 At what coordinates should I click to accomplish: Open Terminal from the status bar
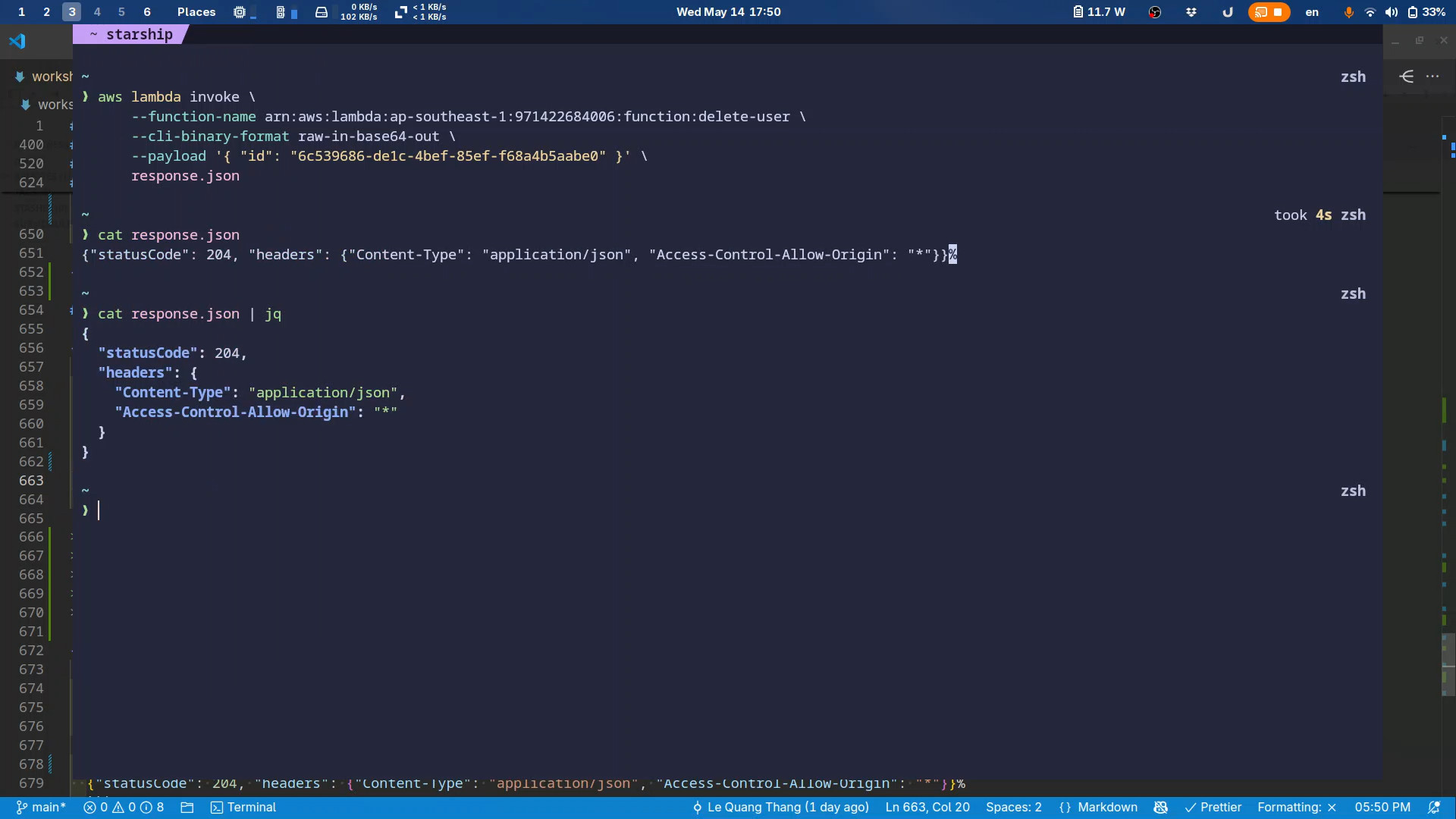pos(243,808)
